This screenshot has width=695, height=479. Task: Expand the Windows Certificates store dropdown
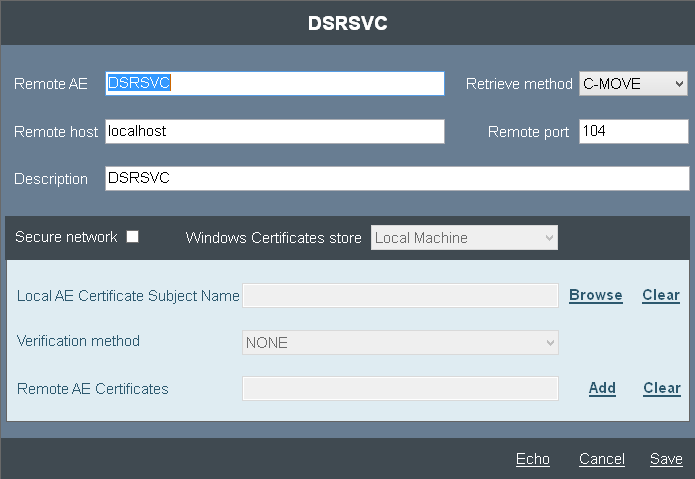coord(464,238)
